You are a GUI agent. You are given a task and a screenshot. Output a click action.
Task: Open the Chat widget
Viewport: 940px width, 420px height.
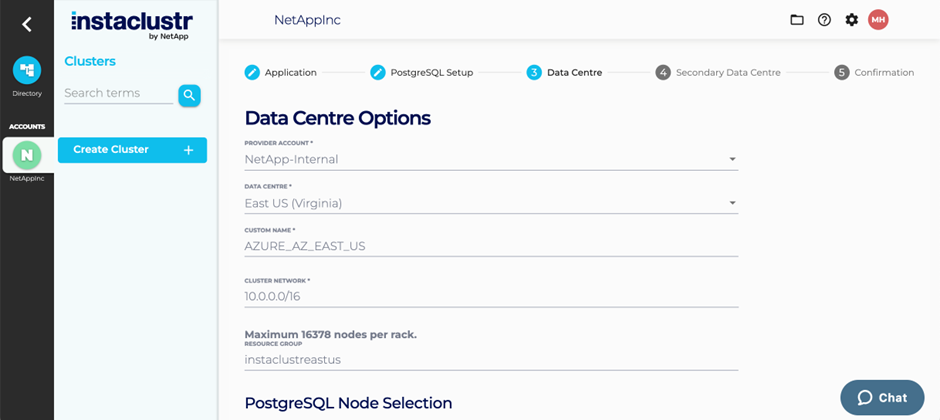(x=882, y=397)
